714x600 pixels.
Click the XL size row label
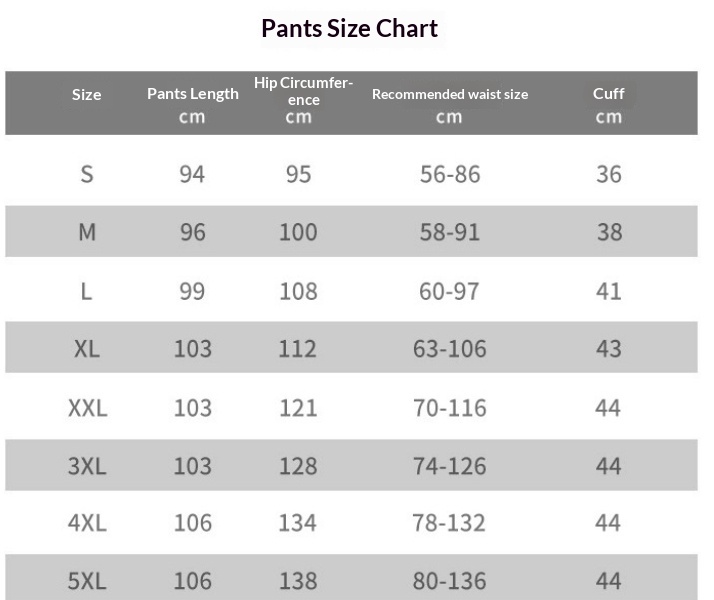pyautogui.click(x=87, y=349)
